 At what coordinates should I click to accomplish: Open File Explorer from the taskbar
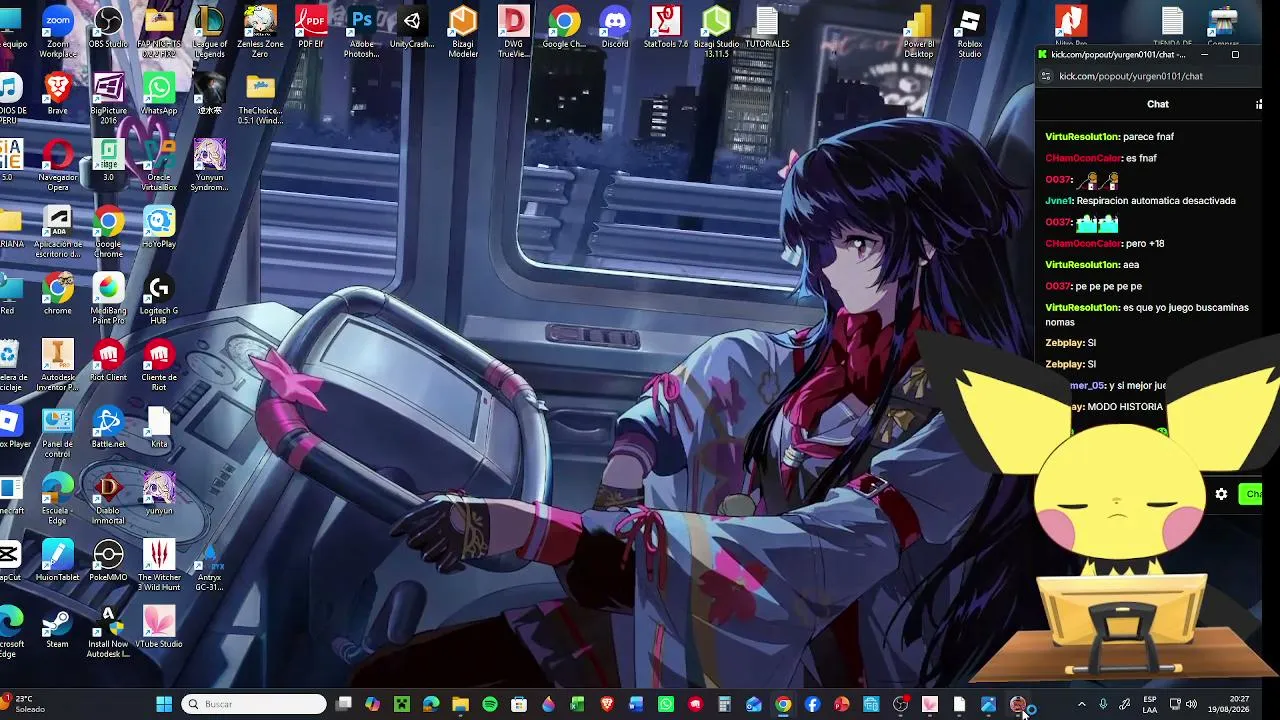pyautogui.click(x=460, y=705)
